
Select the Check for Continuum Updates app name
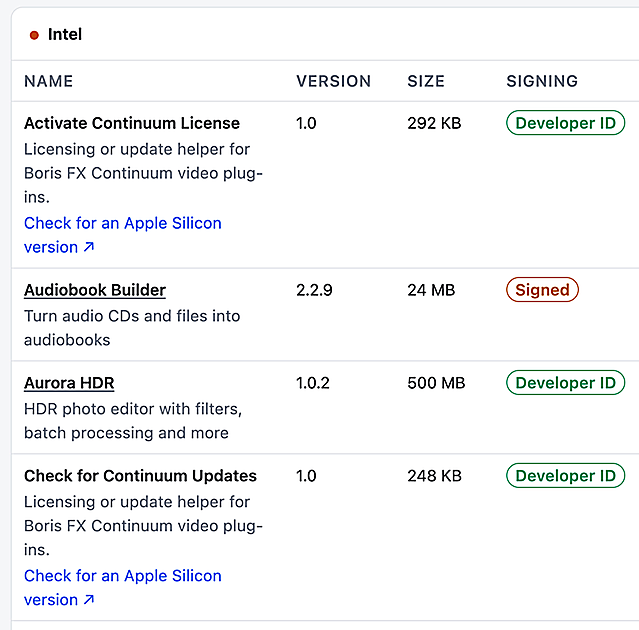140,476
